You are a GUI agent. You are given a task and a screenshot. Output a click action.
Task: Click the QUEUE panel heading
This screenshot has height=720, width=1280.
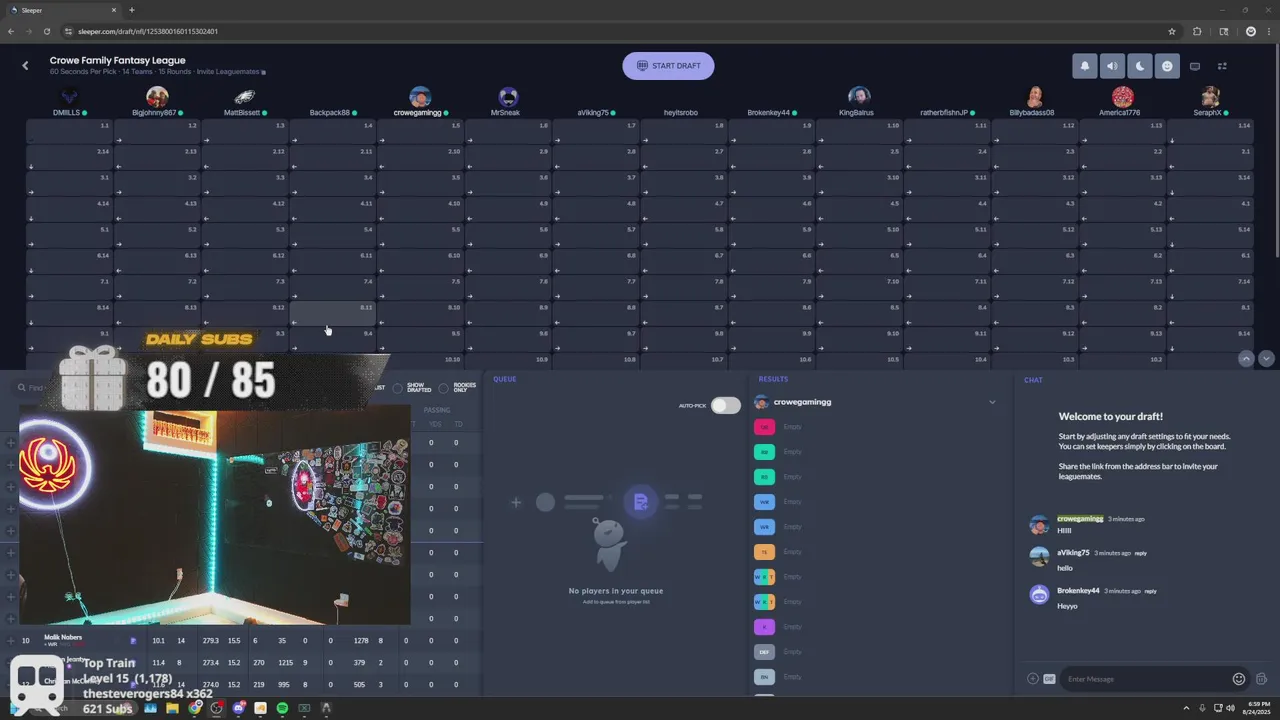505,379
